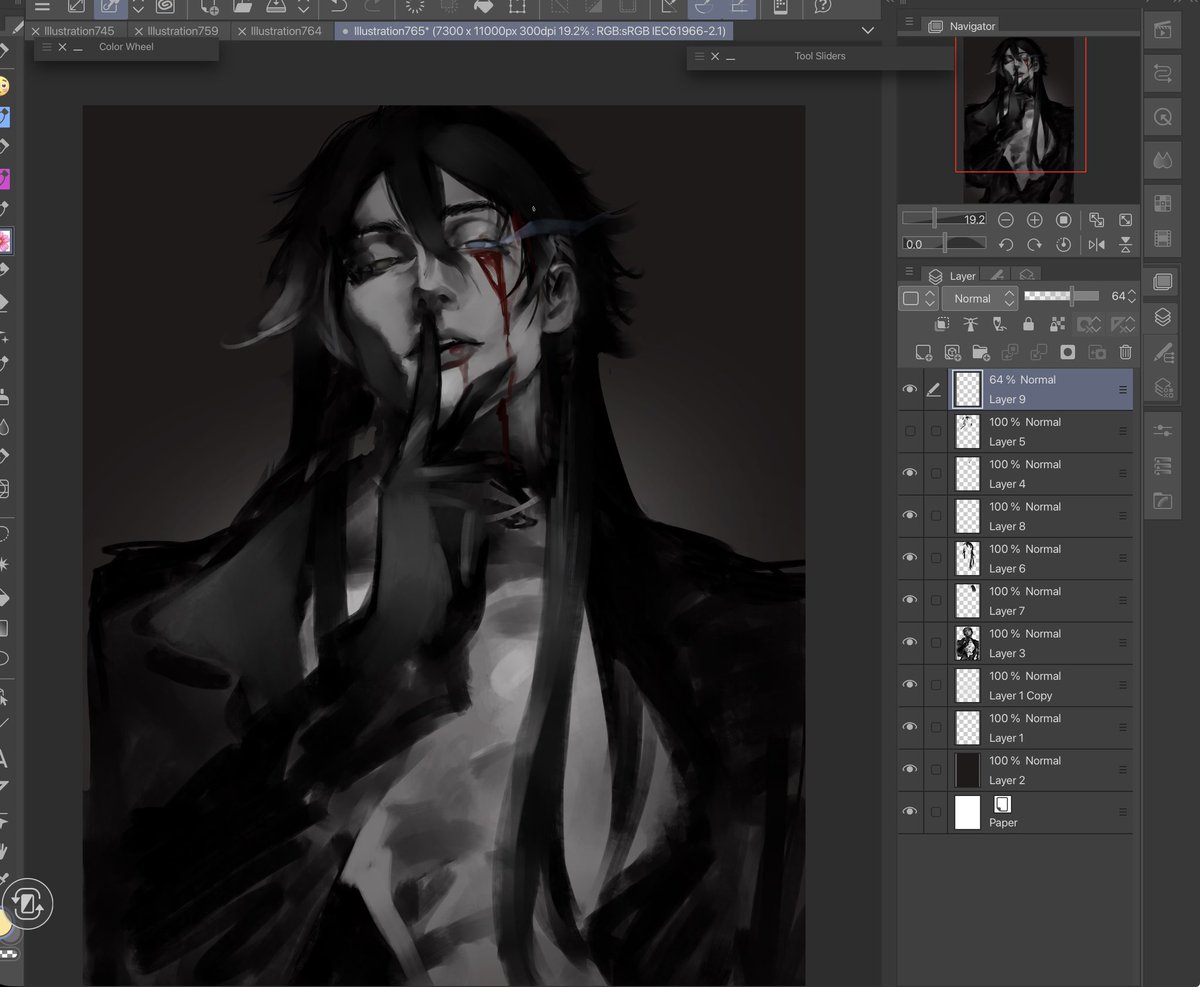
Task: Switch to Illustration759 tab
Action: (182, 31)
